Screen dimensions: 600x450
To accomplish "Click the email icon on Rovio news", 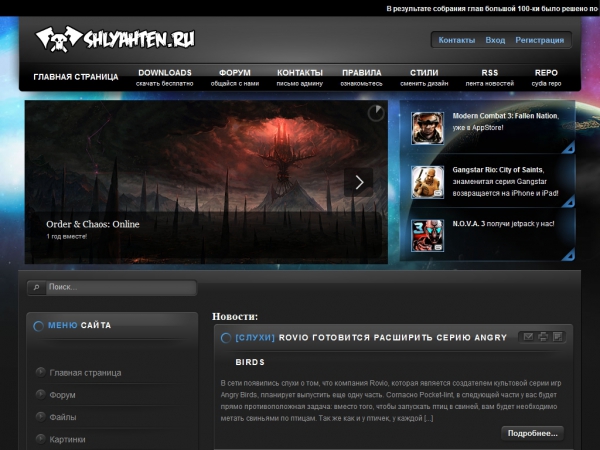I will pyautogui.click(x=528, y=337).
